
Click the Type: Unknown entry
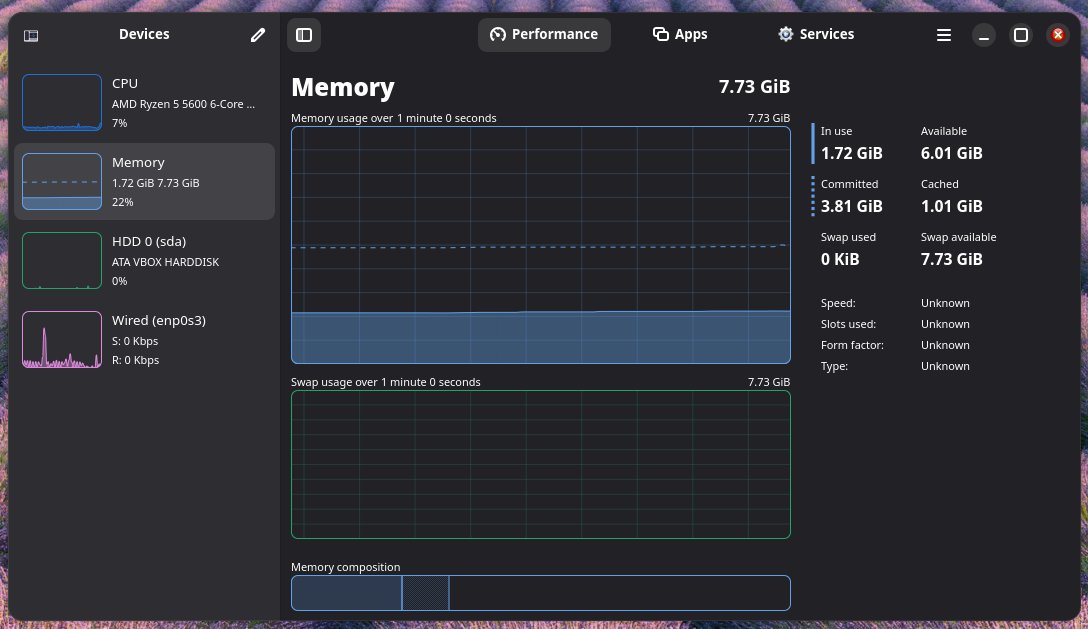pos(895,366)
